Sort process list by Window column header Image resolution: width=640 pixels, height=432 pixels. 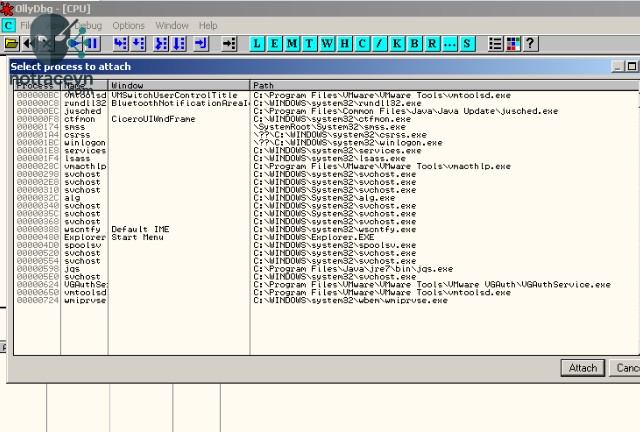(x=179, y=85)
